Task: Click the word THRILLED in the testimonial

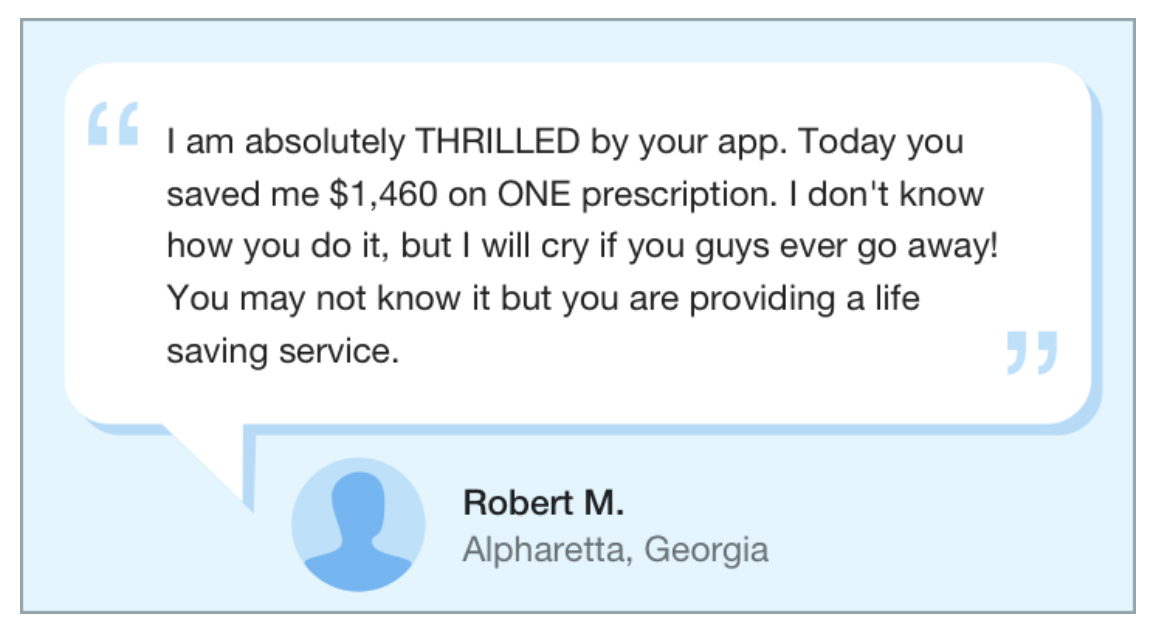Action: point(498,141)
